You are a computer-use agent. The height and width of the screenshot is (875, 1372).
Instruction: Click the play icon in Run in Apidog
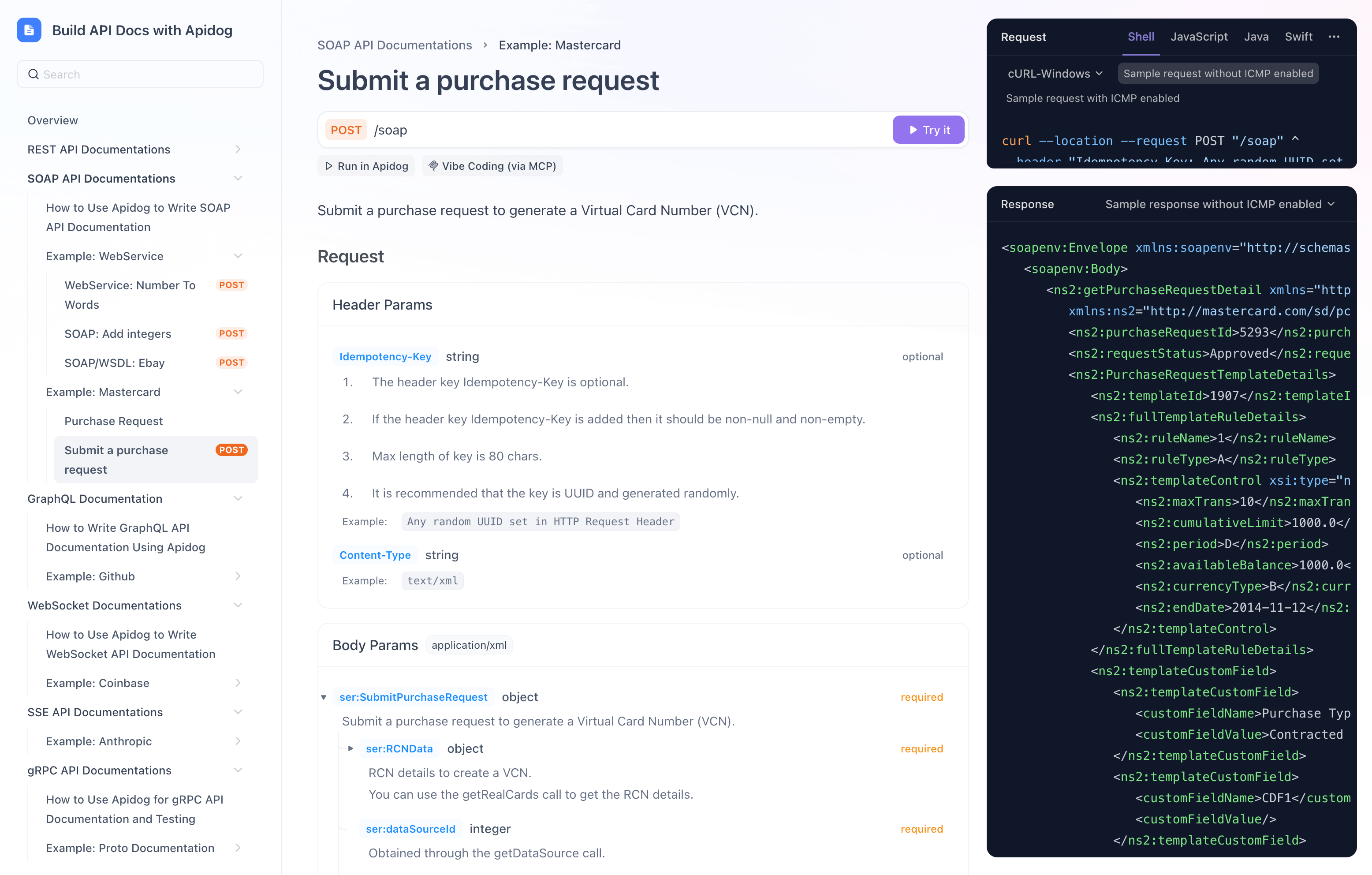[329, 166]
